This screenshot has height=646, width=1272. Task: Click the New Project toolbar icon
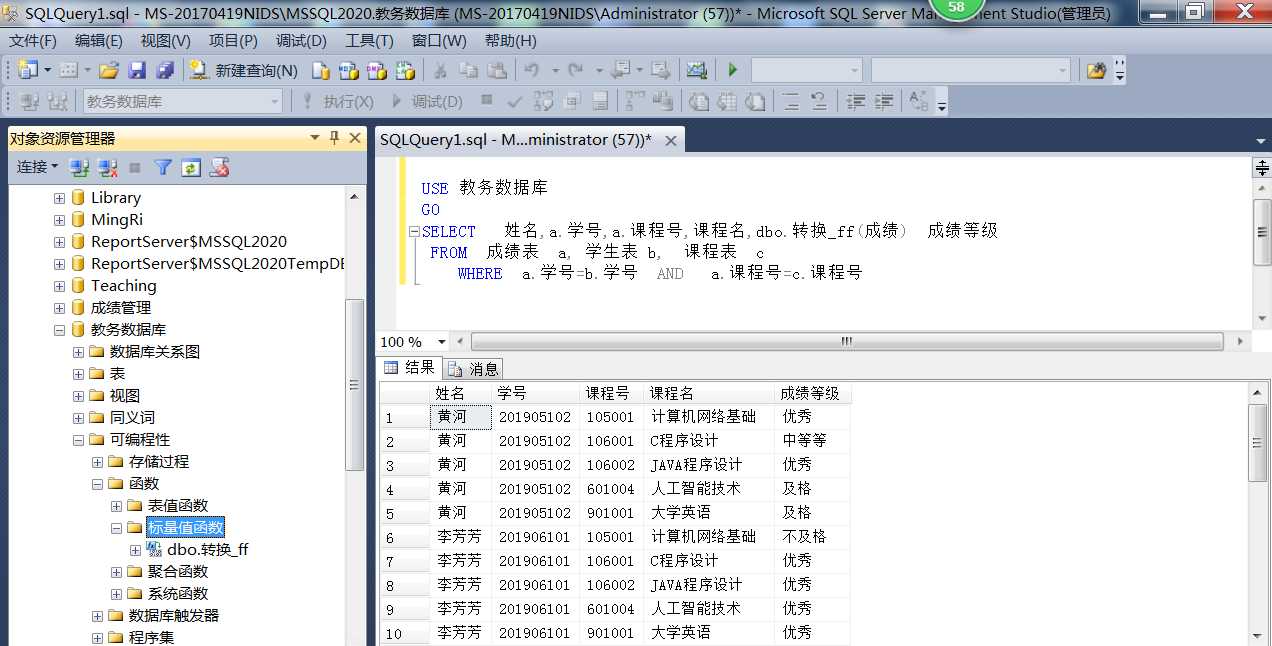tap(26, 70)
